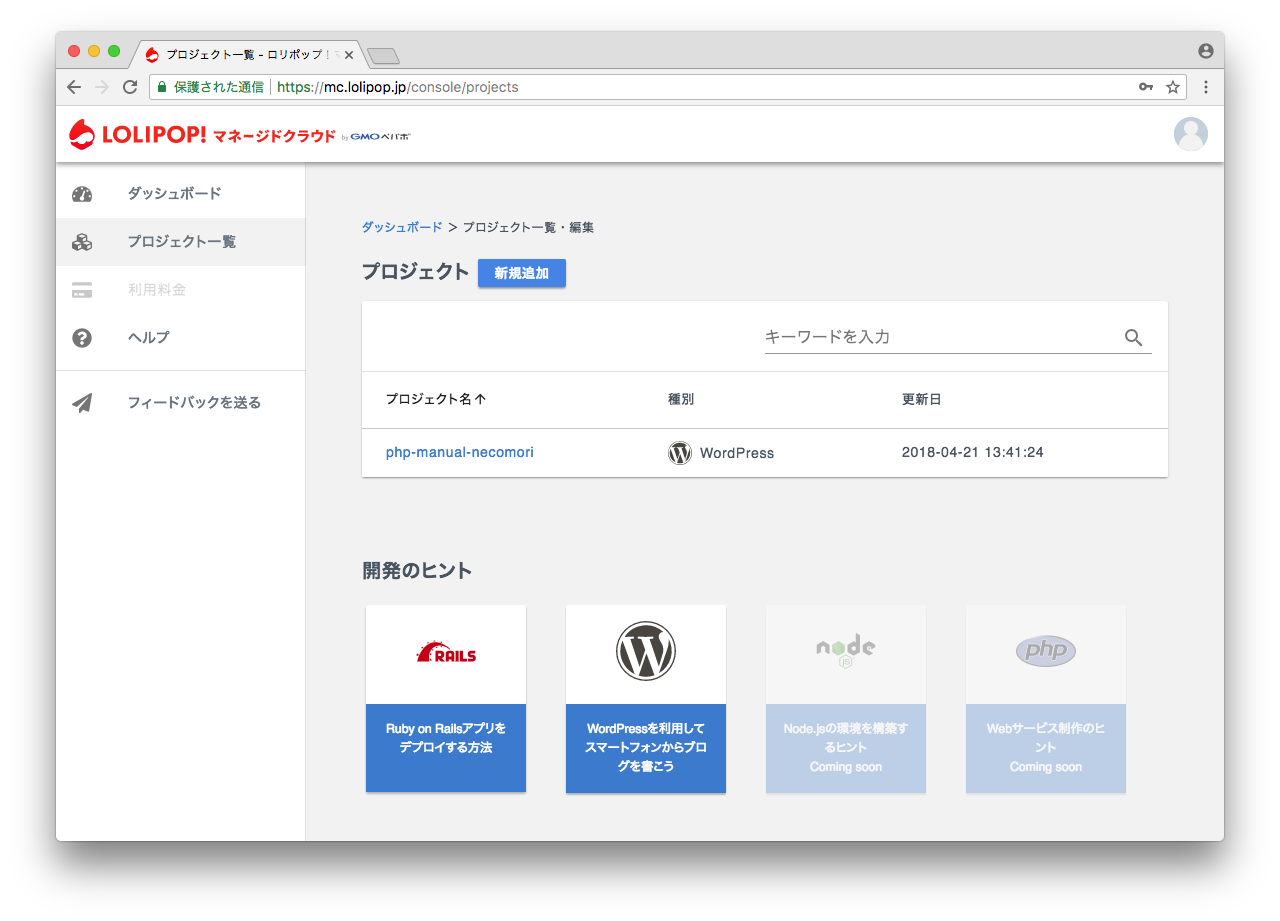The image size is (1280, 921).
Task: Click the Chrome profile icon in title bar
Action: point(1206,51)
